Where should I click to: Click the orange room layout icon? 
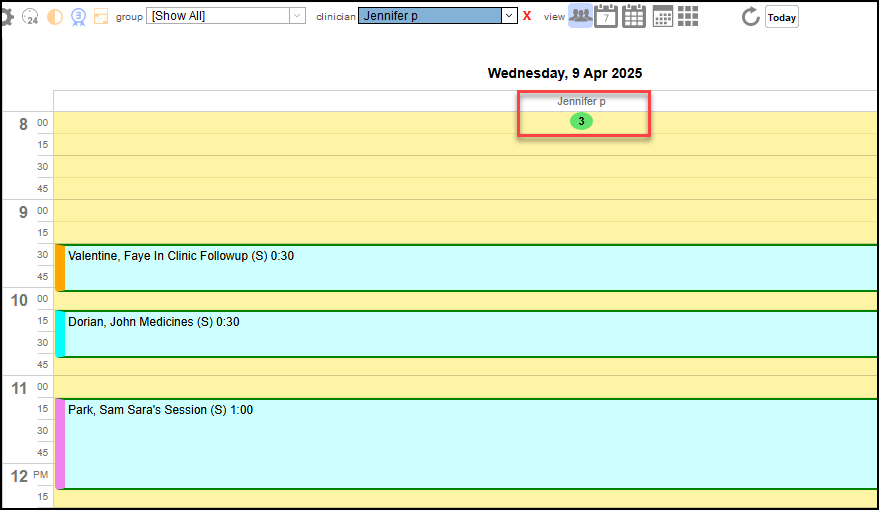tap(101, 17)
